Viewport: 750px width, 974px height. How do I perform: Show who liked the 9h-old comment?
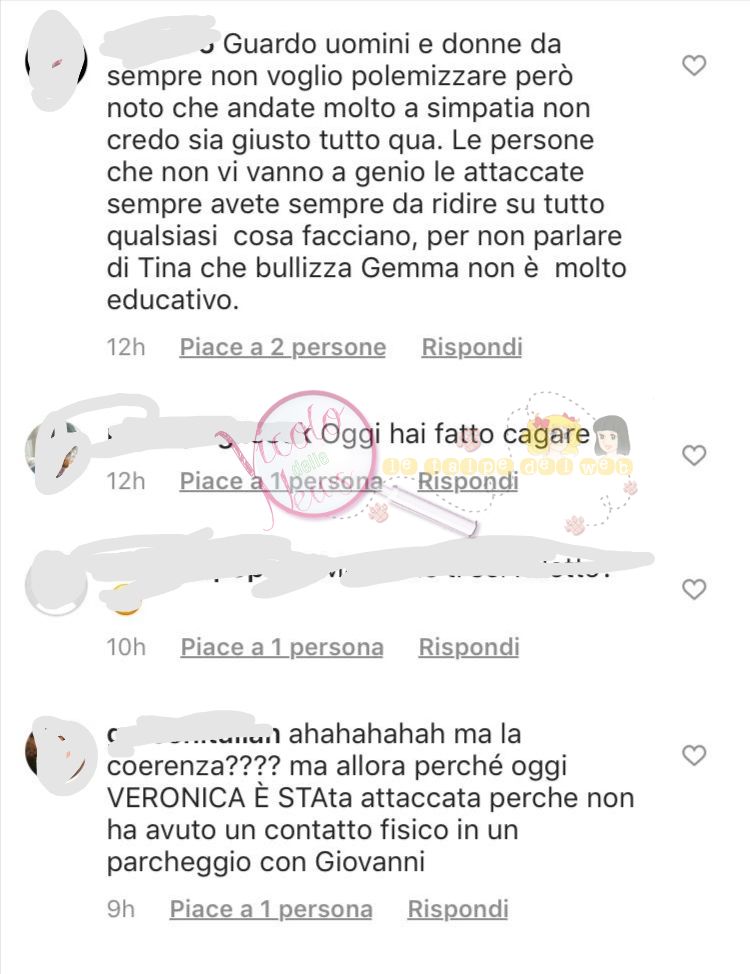coord(271,909)
